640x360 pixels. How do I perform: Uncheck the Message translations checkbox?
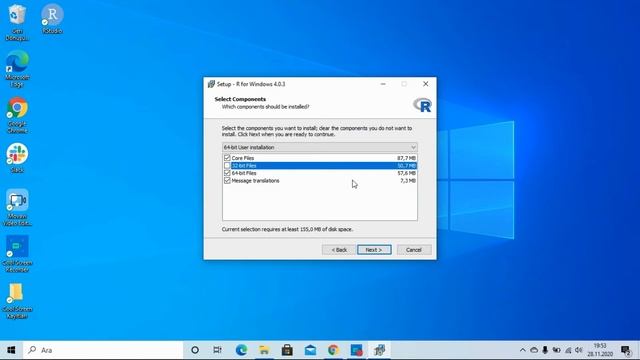pos(227,180)
